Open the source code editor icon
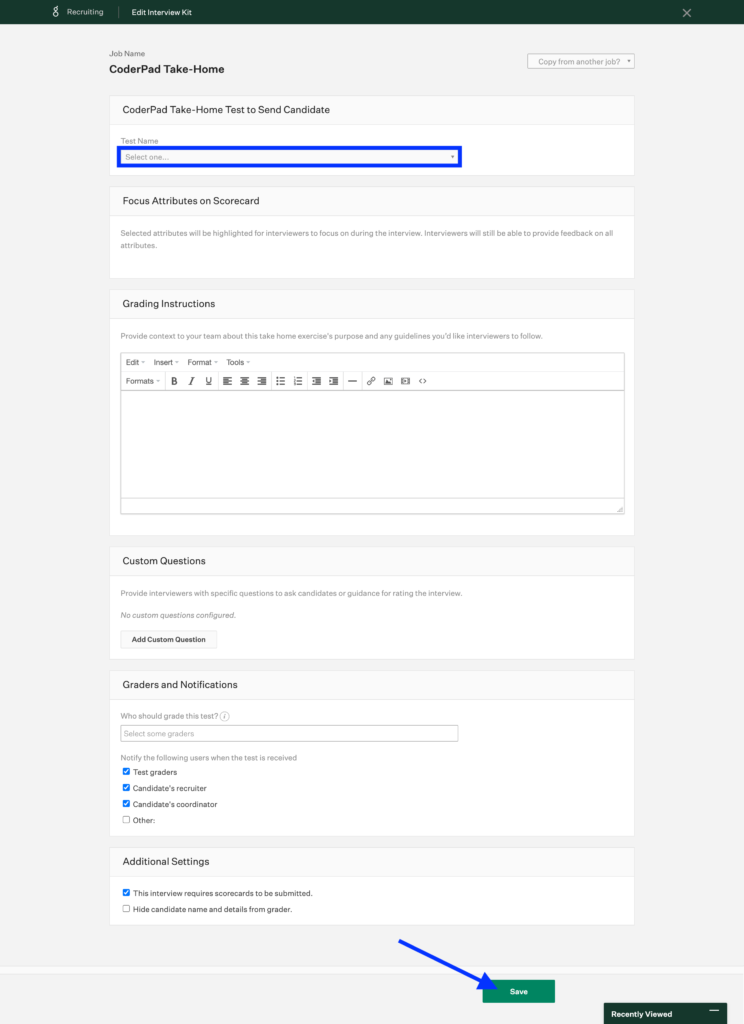This screenshot has height=1024, width=744. coord(420,381)
